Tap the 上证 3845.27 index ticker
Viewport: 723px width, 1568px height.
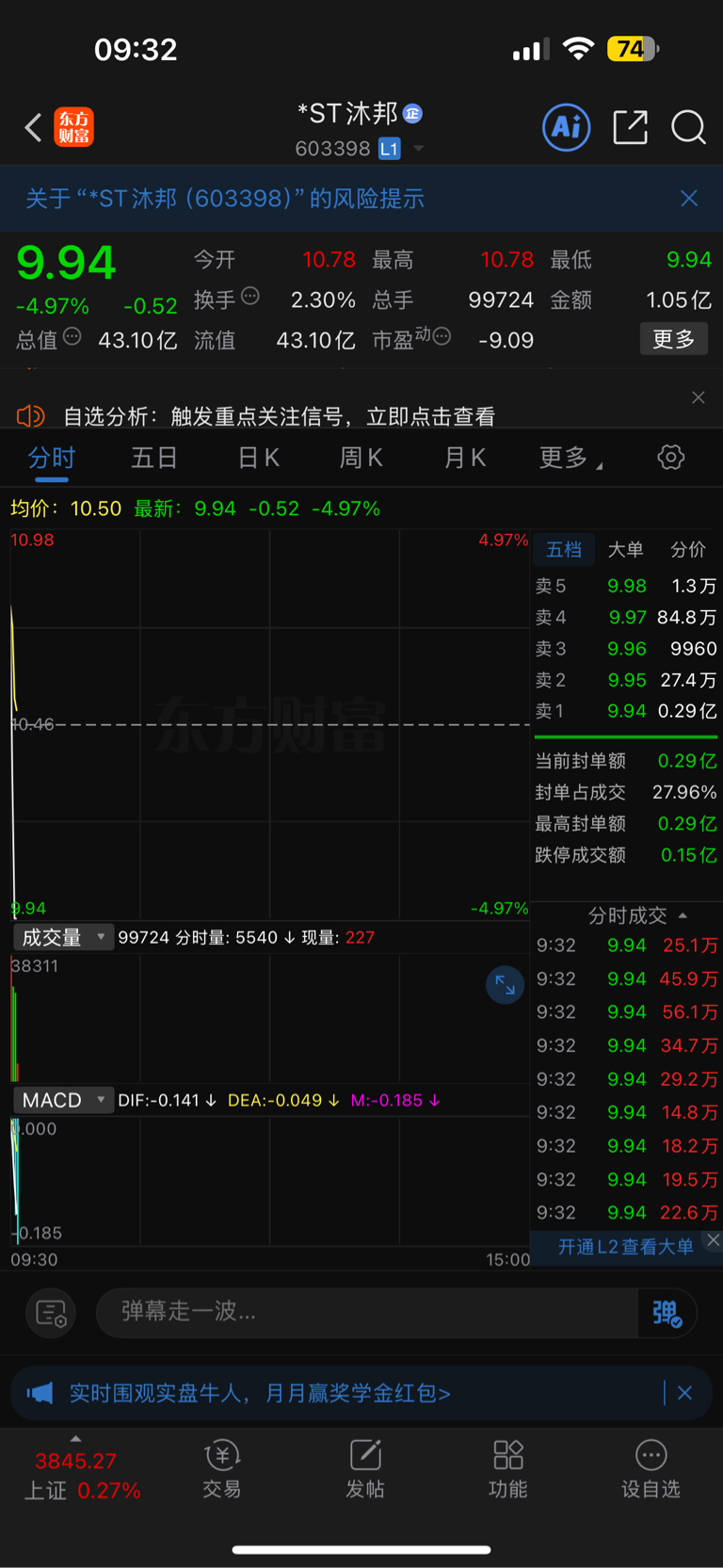tap(81, 1476)
